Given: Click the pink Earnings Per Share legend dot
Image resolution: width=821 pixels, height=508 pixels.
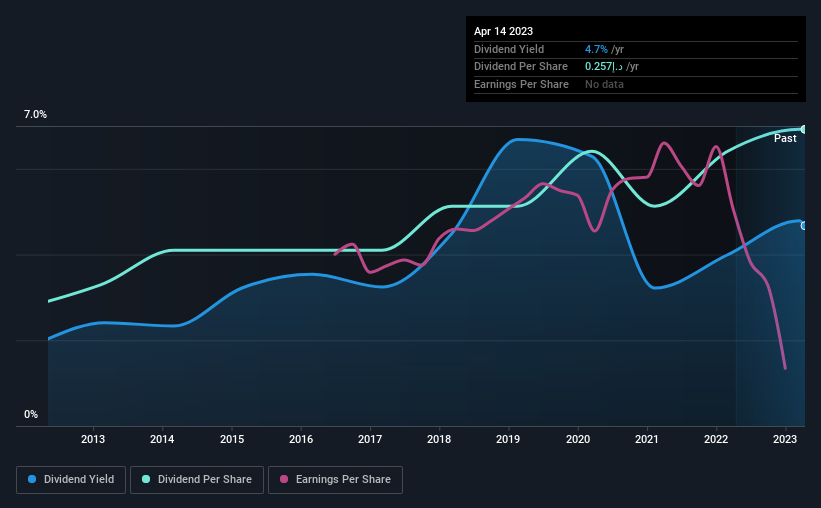Looking at the screenshot, I should 284,479.
